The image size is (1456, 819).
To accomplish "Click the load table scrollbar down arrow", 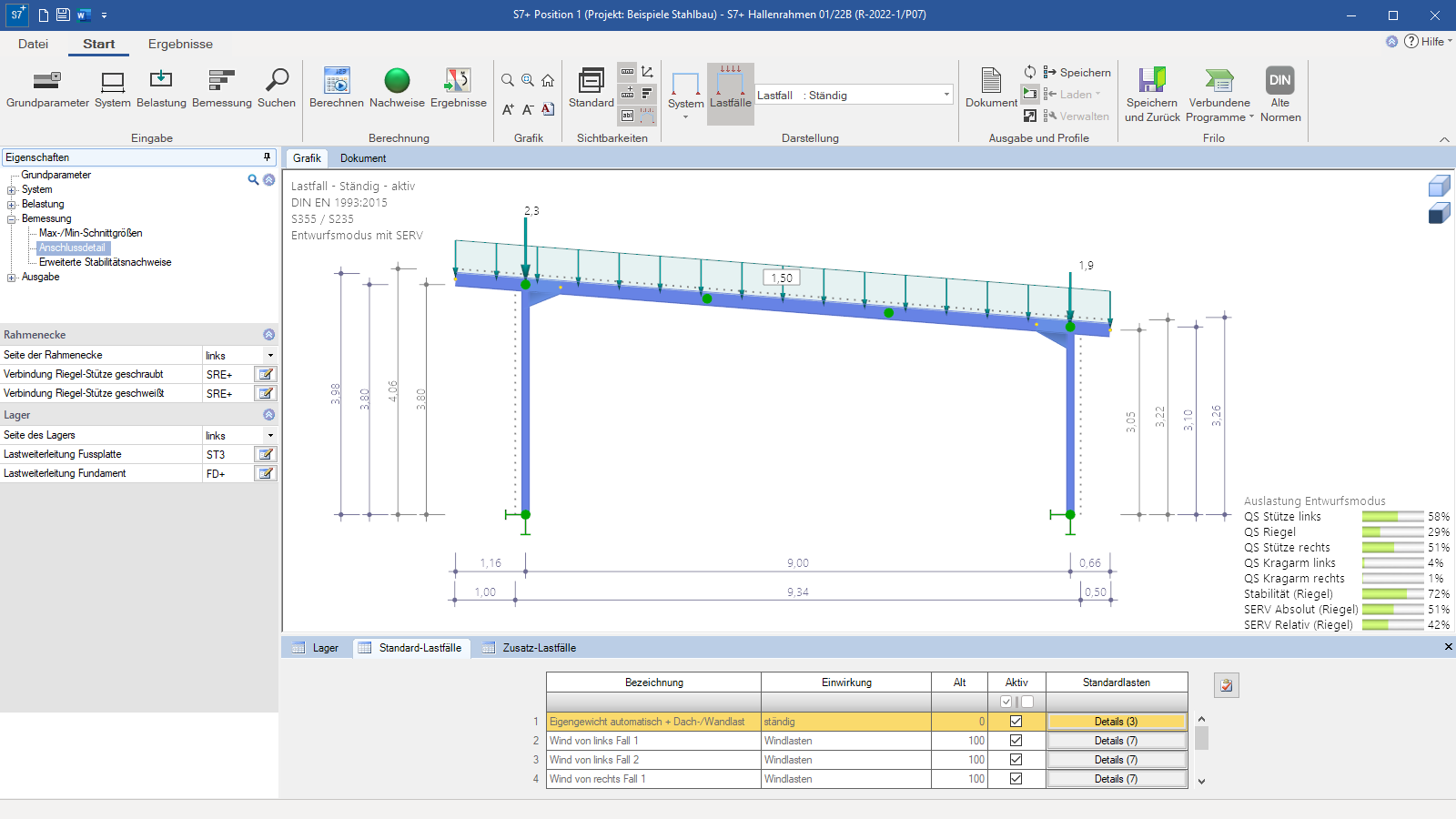I will (1201, 781).
